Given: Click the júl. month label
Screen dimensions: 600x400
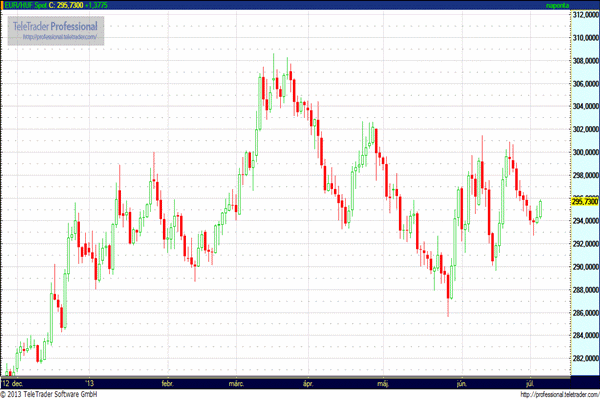Looking at the screenshot, I should pos(530,382).
